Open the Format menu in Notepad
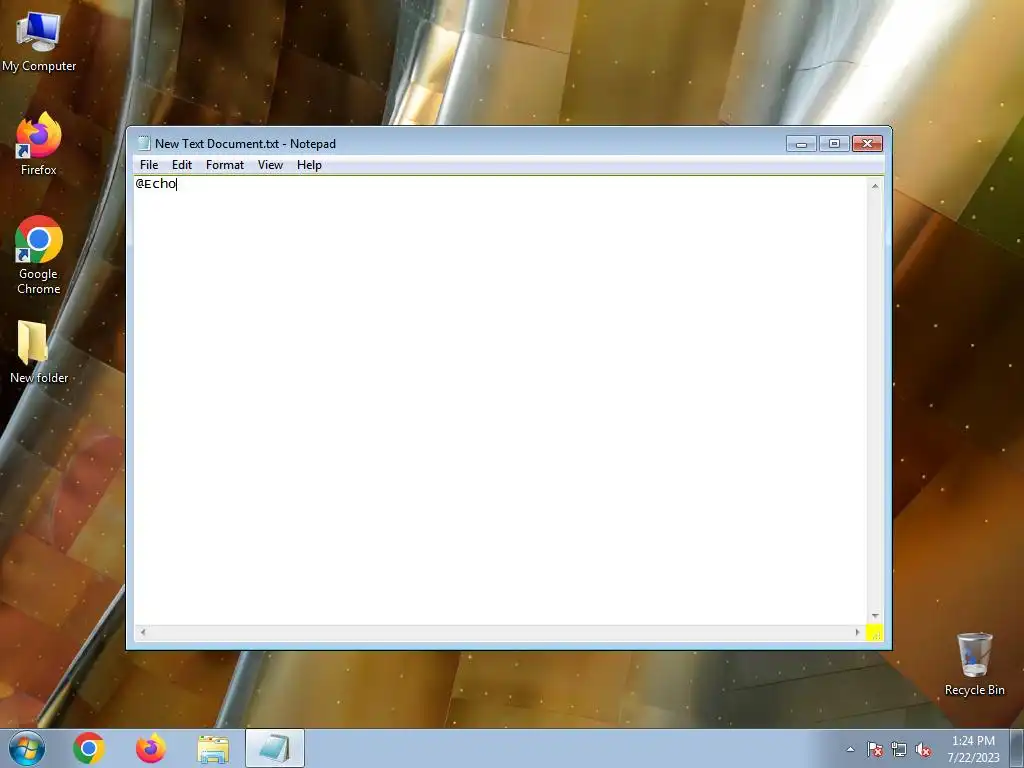This screenshot has width=1024, height=768. pos(225,165)
